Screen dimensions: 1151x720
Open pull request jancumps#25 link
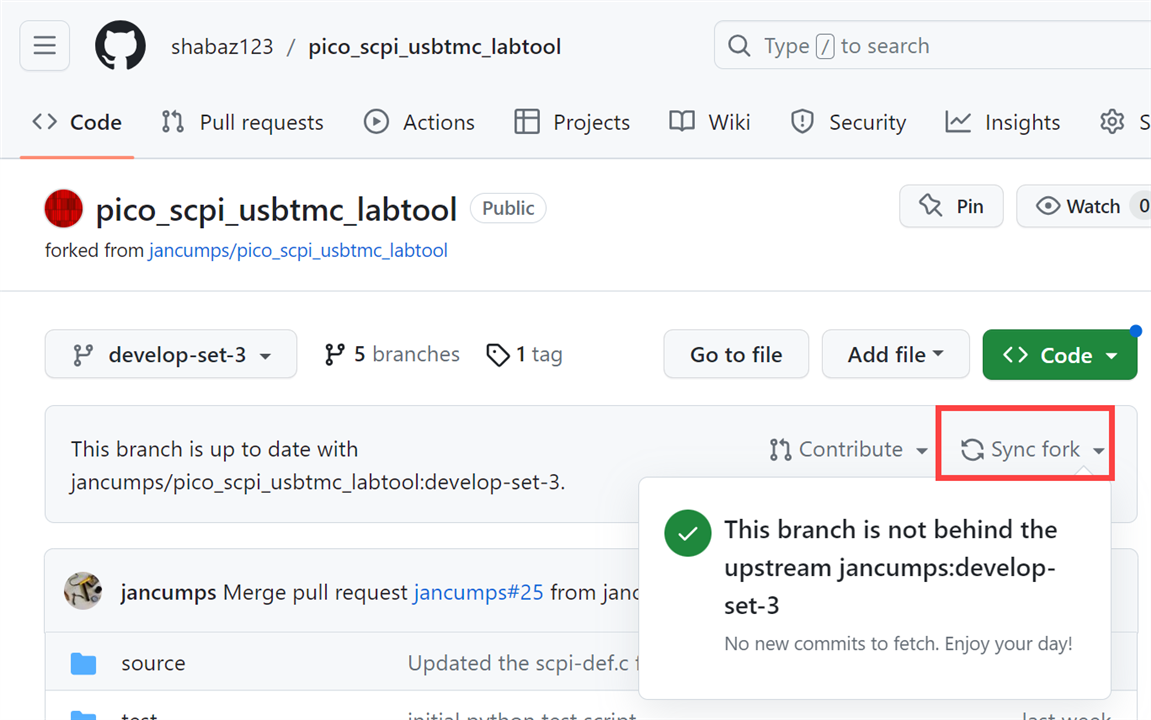click(479, 592)
